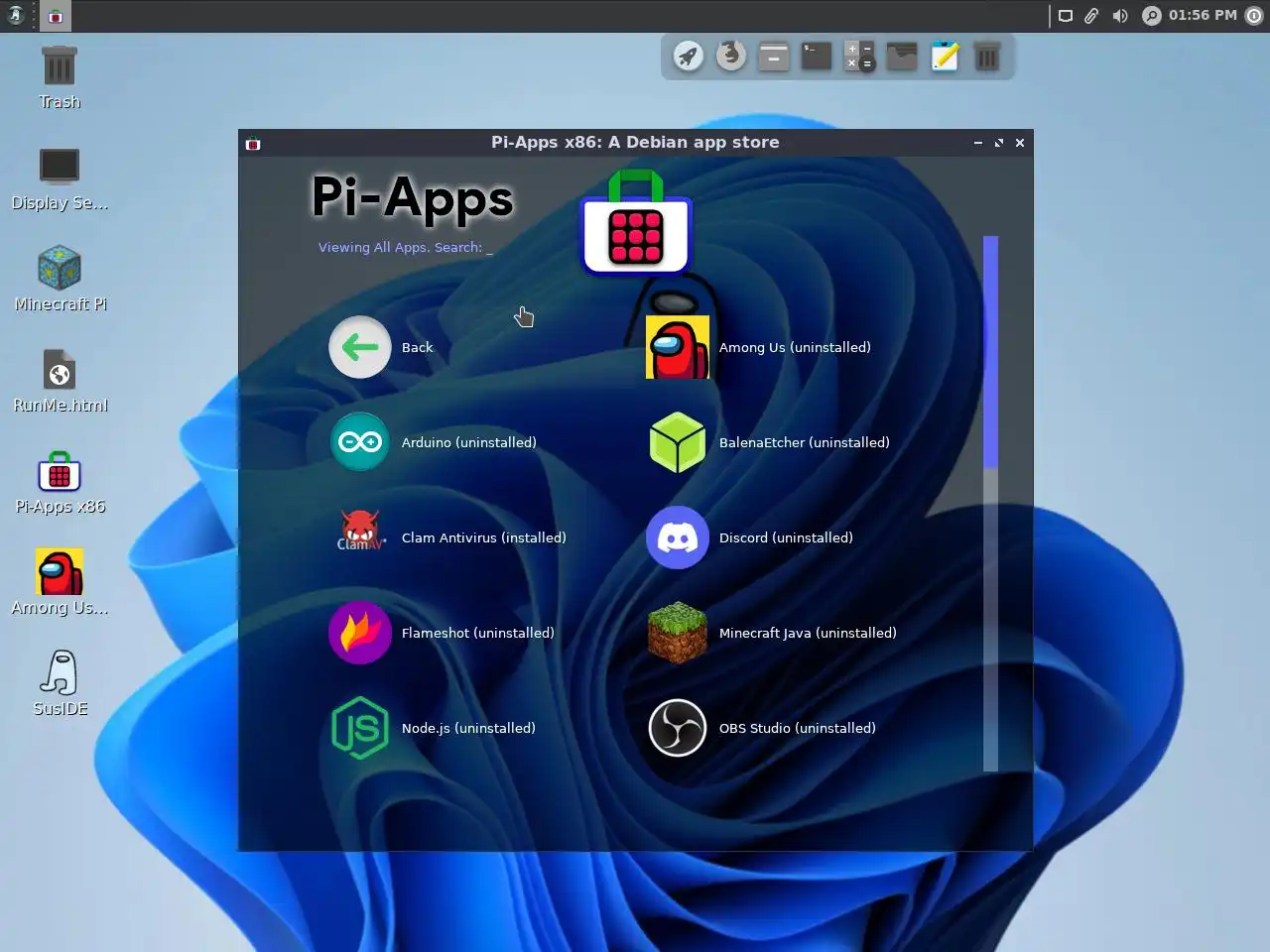This screenshot has width=1270, height=952.
Task: Click the rocket launcher icon in the dock
Action: [x=689, y=56]
